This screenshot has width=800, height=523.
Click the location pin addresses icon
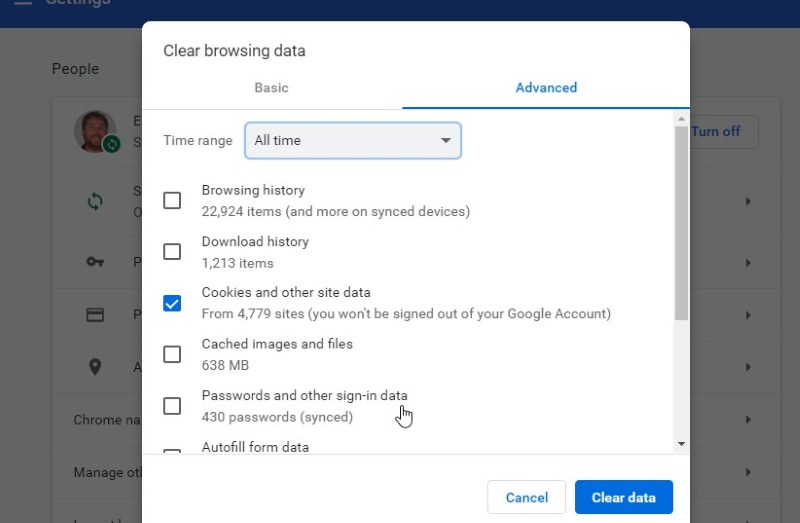[95, 366]
